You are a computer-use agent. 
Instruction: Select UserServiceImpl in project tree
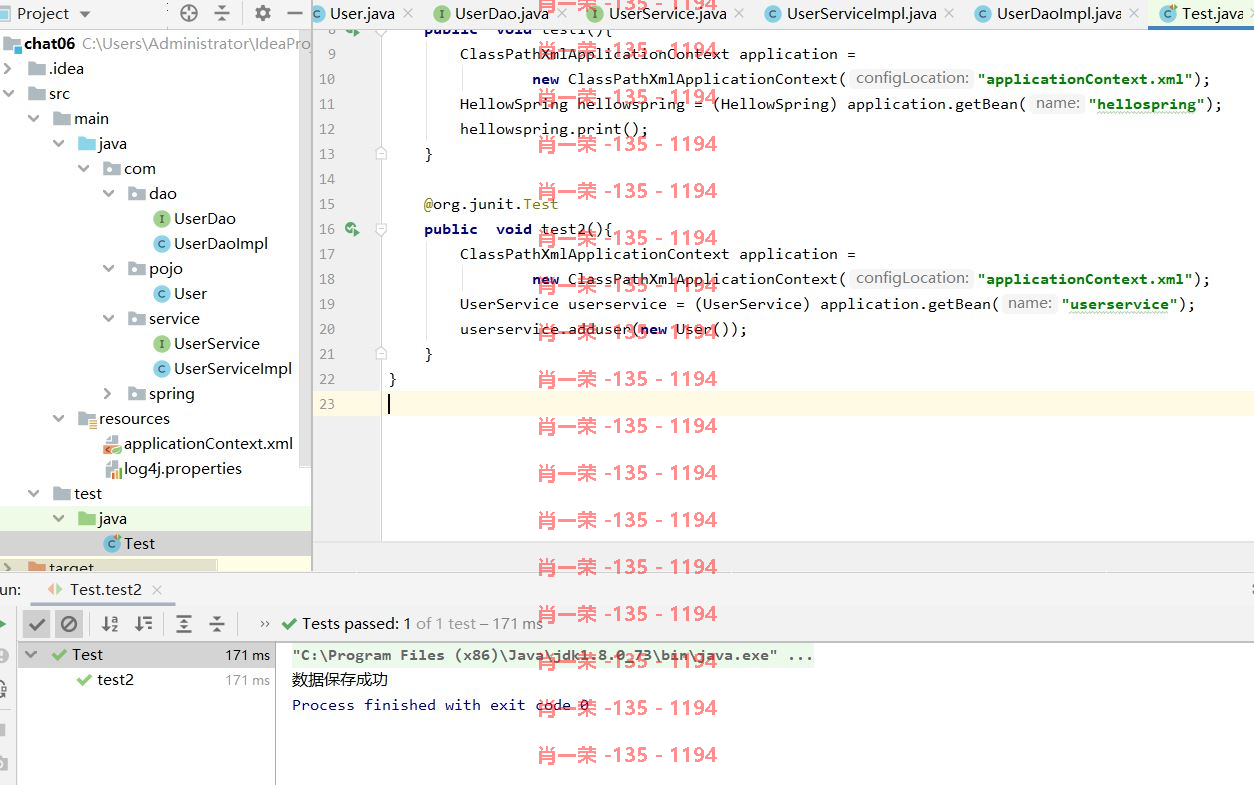pos(233,369)
